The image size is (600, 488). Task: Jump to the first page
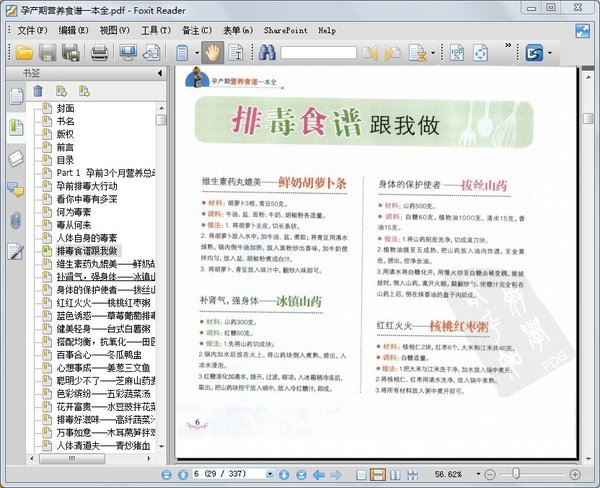pyautogui.click(x=166, y=475)
